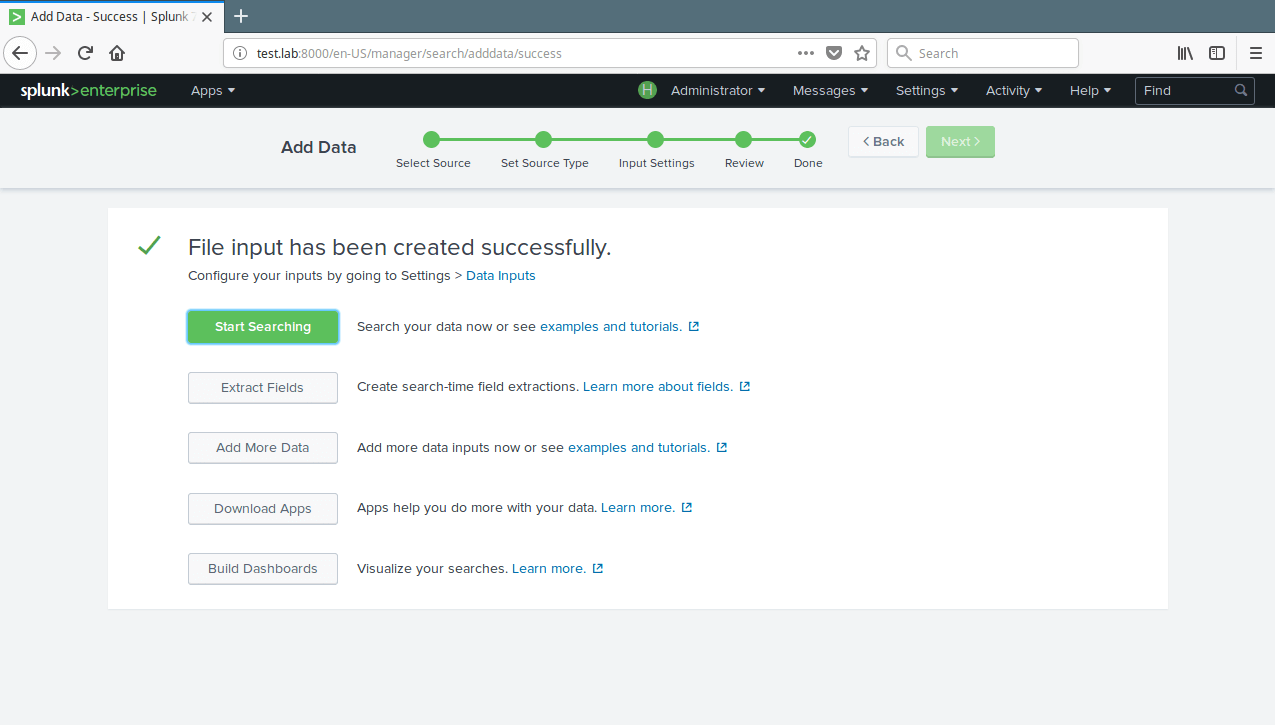This screenshot has height=725, width=1275.
Task: Open the Data Inputs link
Action: (x=500, y=276)
